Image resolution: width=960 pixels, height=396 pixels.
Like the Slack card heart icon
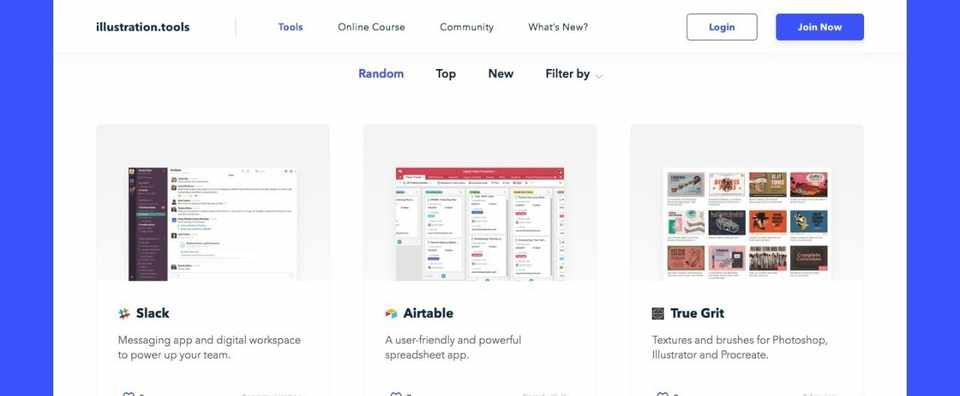click(128, 394)
